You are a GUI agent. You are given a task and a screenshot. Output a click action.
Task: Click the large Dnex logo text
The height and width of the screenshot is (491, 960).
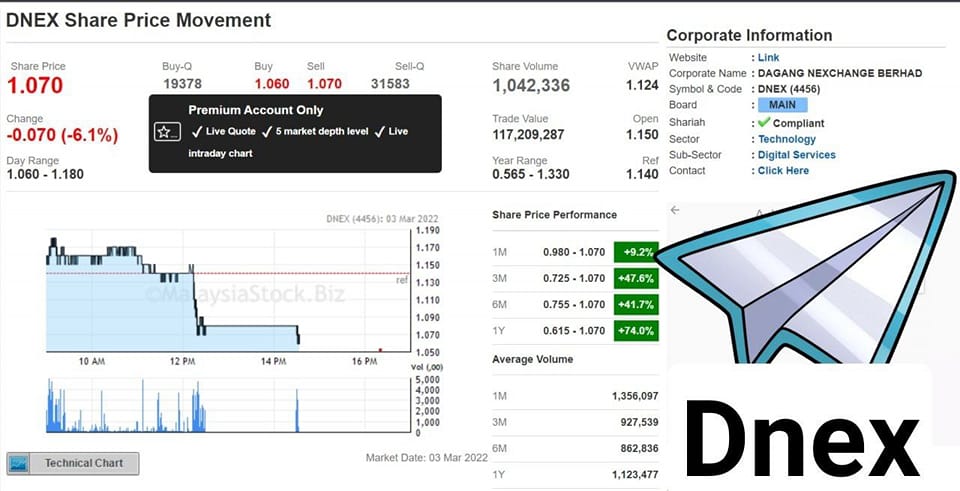click(x=802, y=438)
